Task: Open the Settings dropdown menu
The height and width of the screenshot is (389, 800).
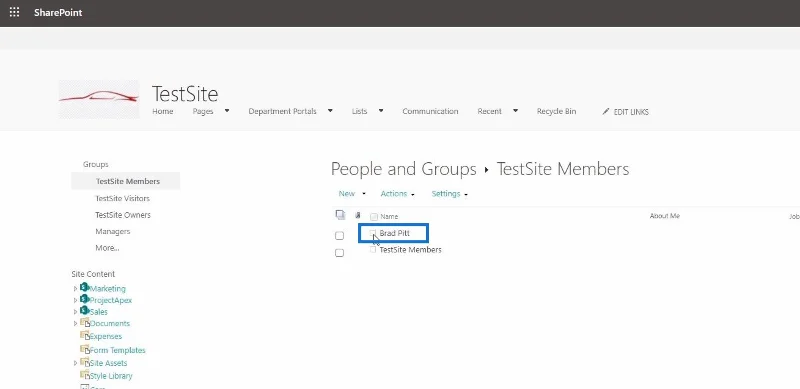Action: tap(449, 193)
